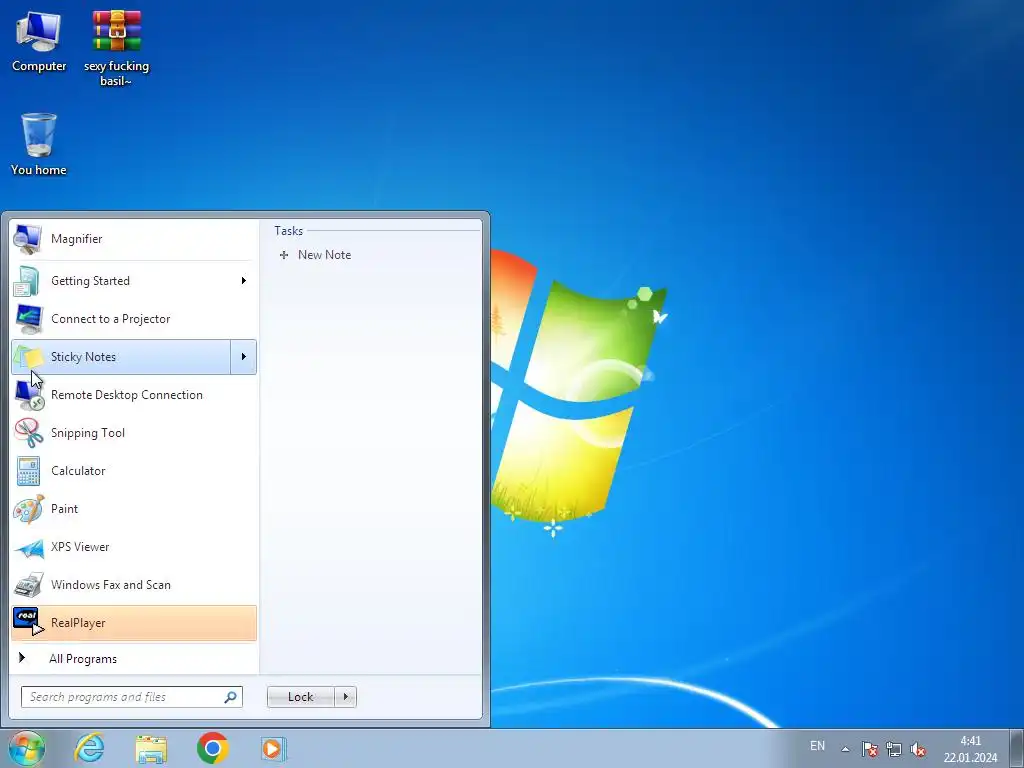Open Internet Explorer from the taskbar

89,748
